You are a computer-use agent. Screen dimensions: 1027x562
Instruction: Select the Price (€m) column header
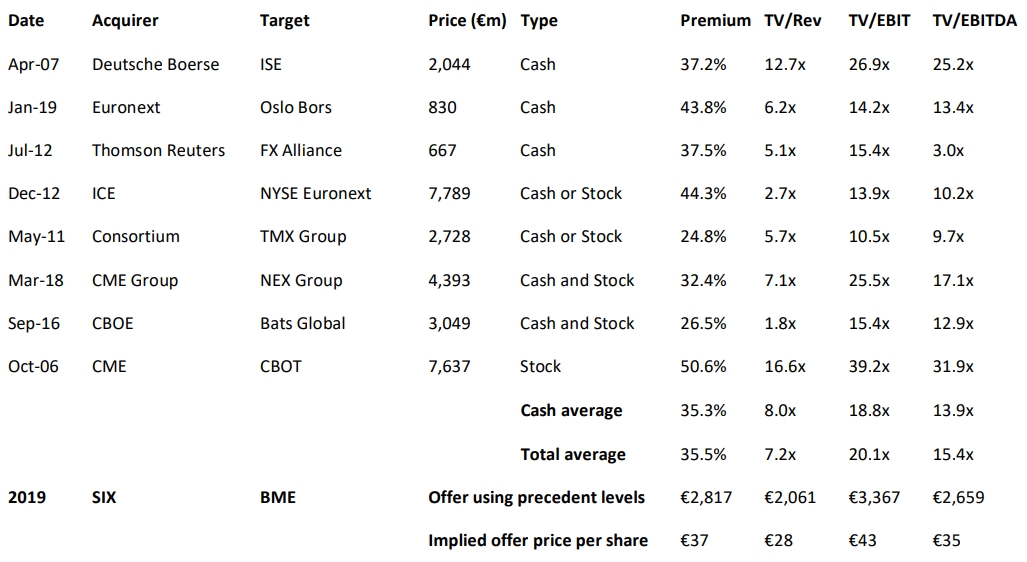(468, 20)
